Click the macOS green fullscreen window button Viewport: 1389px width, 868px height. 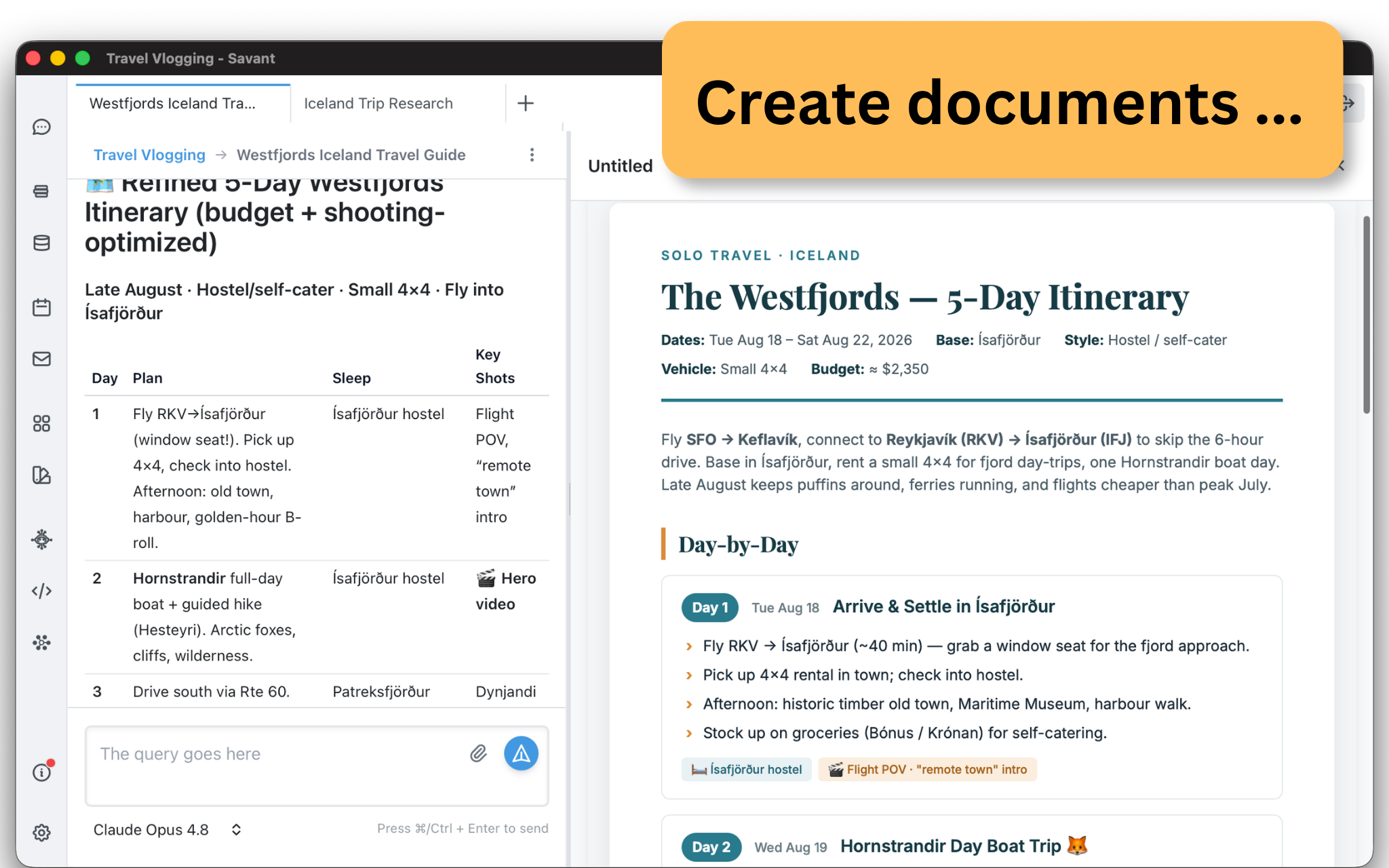click(83, 58)
